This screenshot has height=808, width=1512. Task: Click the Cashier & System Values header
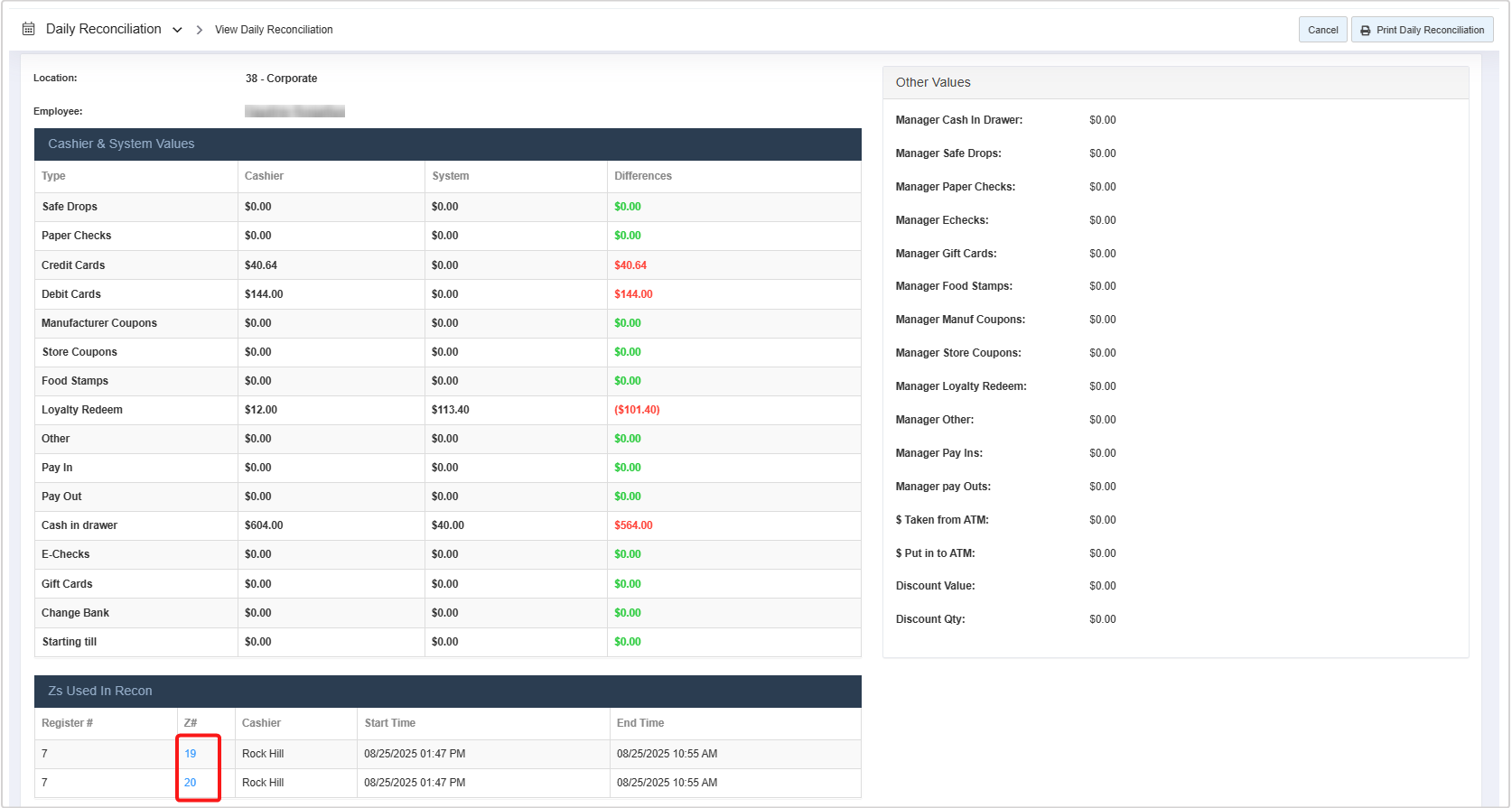(121, 144)
